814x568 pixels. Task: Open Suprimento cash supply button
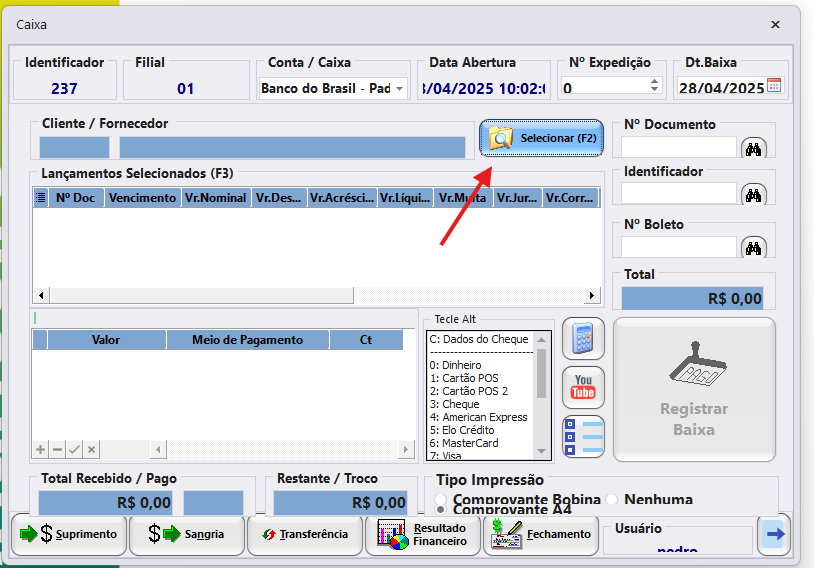pyautogui.click(x=69, y=534)
